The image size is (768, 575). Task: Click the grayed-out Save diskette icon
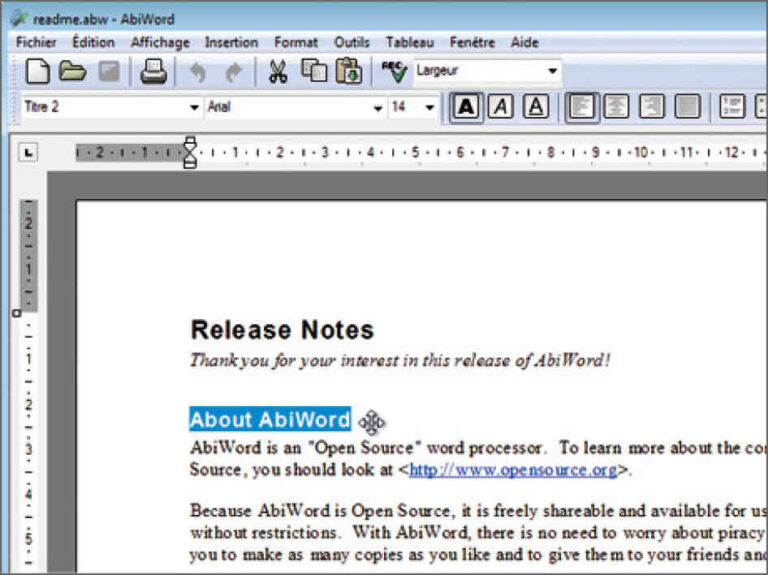coord(109,72)
